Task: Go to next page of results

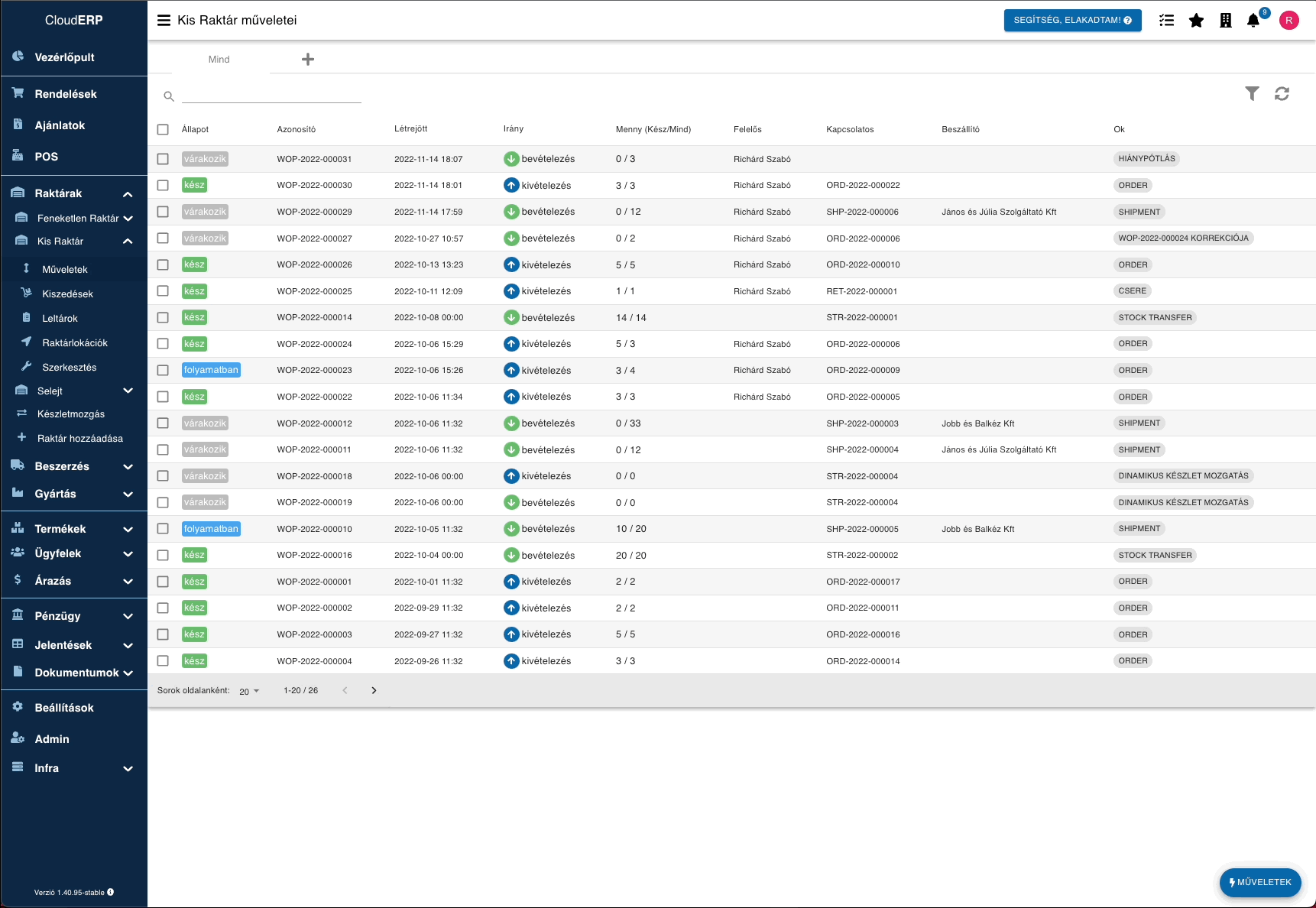Action: (x=374, y=690)
